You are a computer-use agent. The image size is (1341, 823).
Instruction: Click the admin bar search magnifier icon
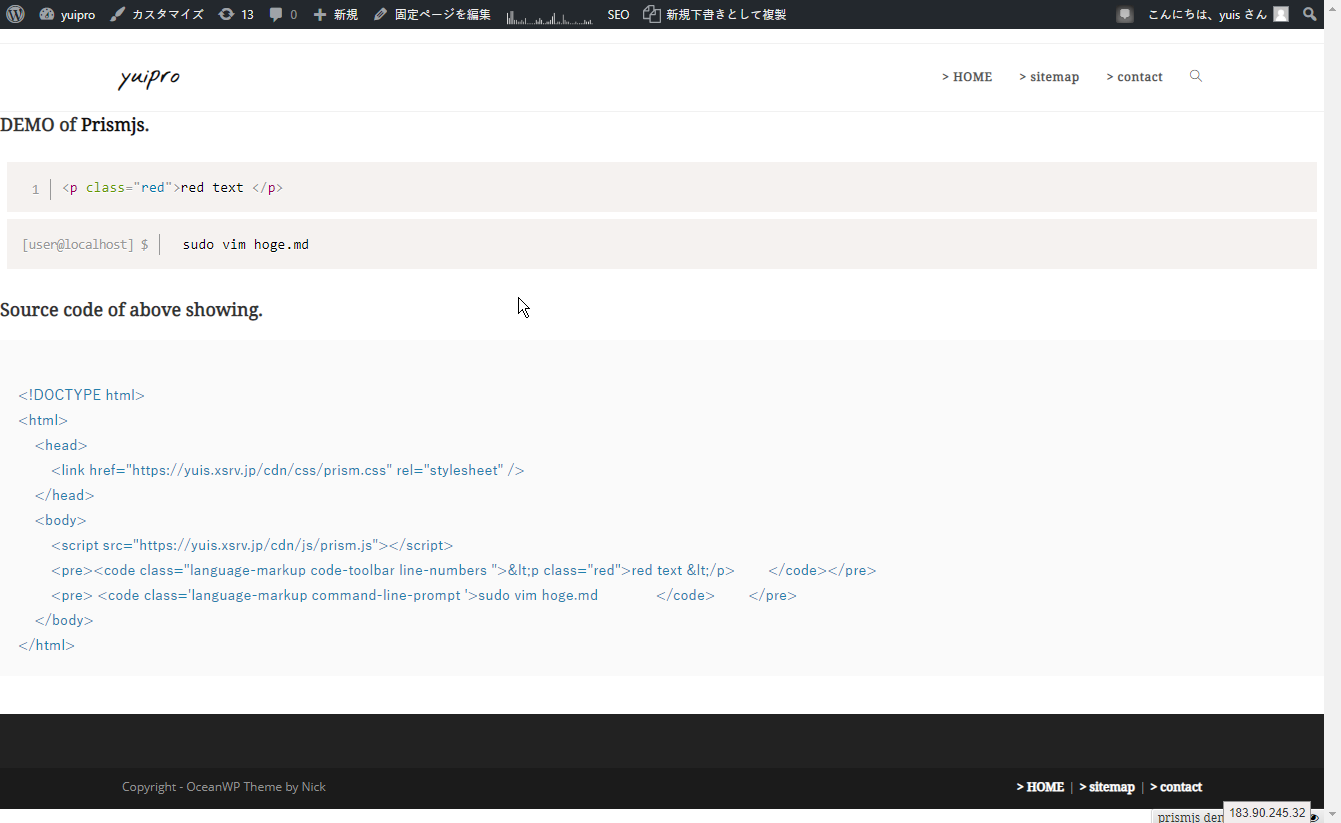(1310, 15)
